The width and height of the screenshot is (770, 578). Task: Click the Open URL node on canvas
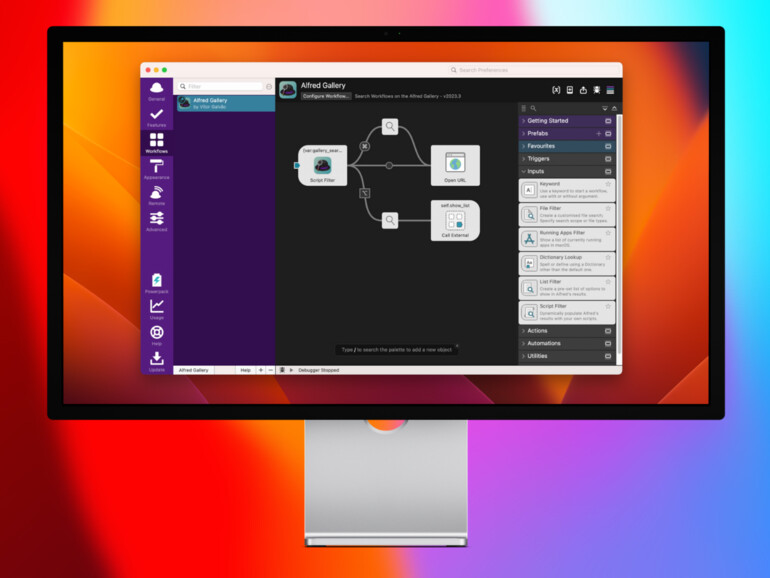tap(455, 165)
